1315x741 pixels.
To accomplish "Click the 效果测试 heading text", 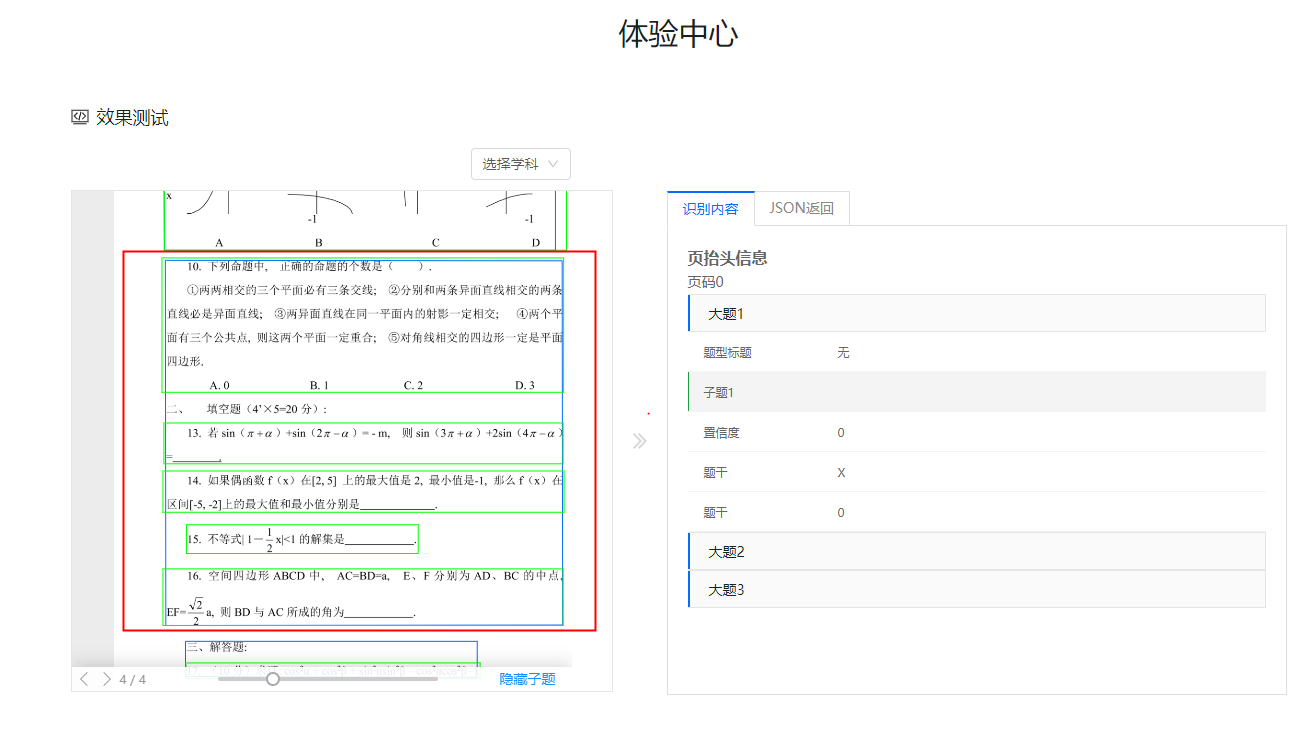I will [x=132, y=117].
